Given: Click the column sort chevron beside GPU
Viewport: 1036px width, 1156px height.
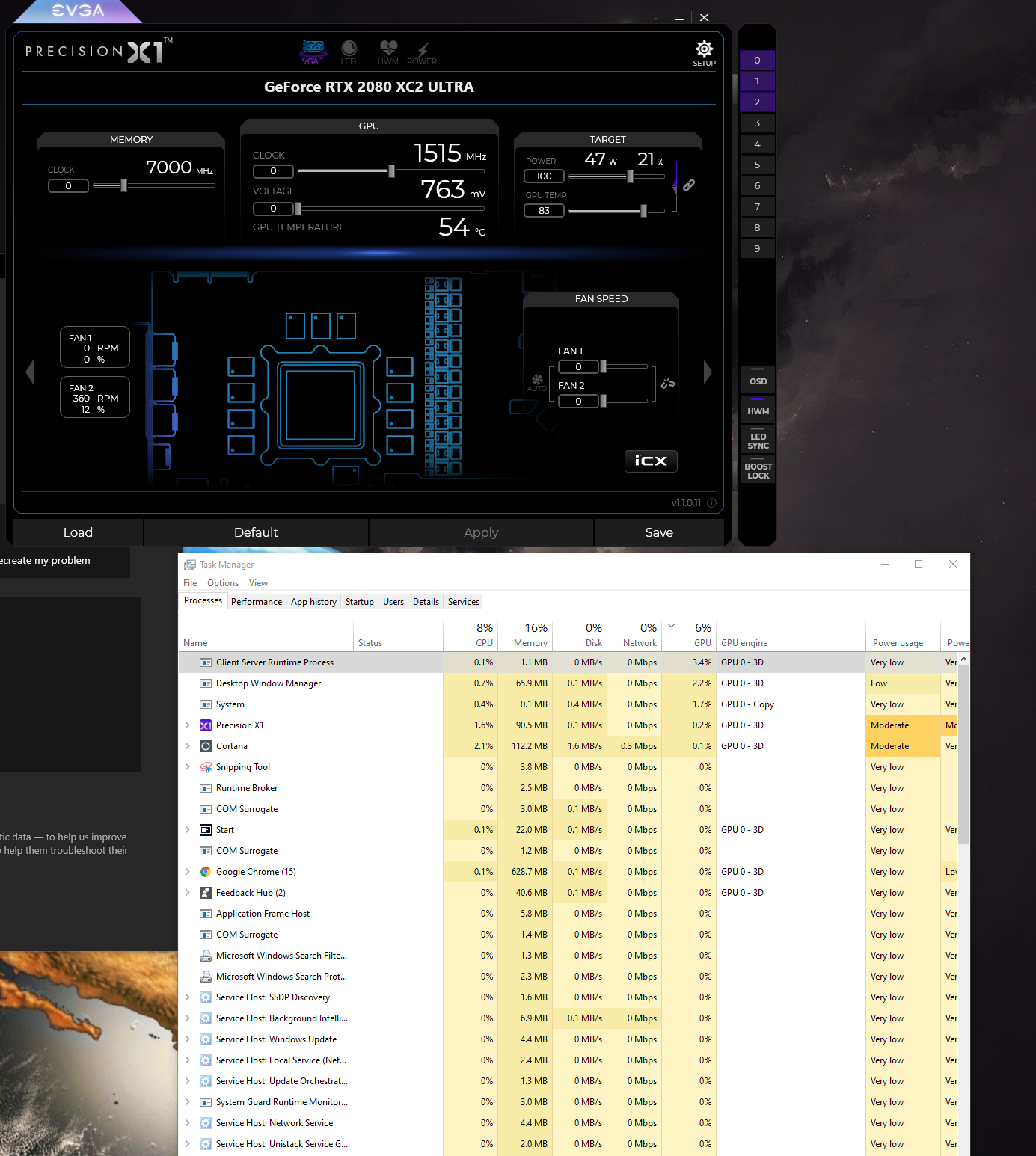Looking at the screenshot, I should click(671, 626).
